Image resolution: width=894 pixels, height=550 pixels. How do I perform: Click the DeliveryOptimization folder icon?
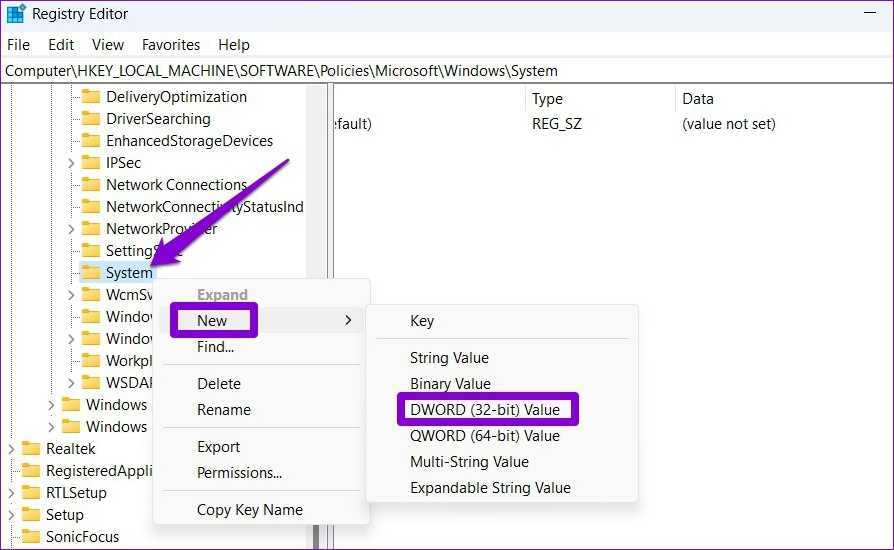[x=91, y=97]
